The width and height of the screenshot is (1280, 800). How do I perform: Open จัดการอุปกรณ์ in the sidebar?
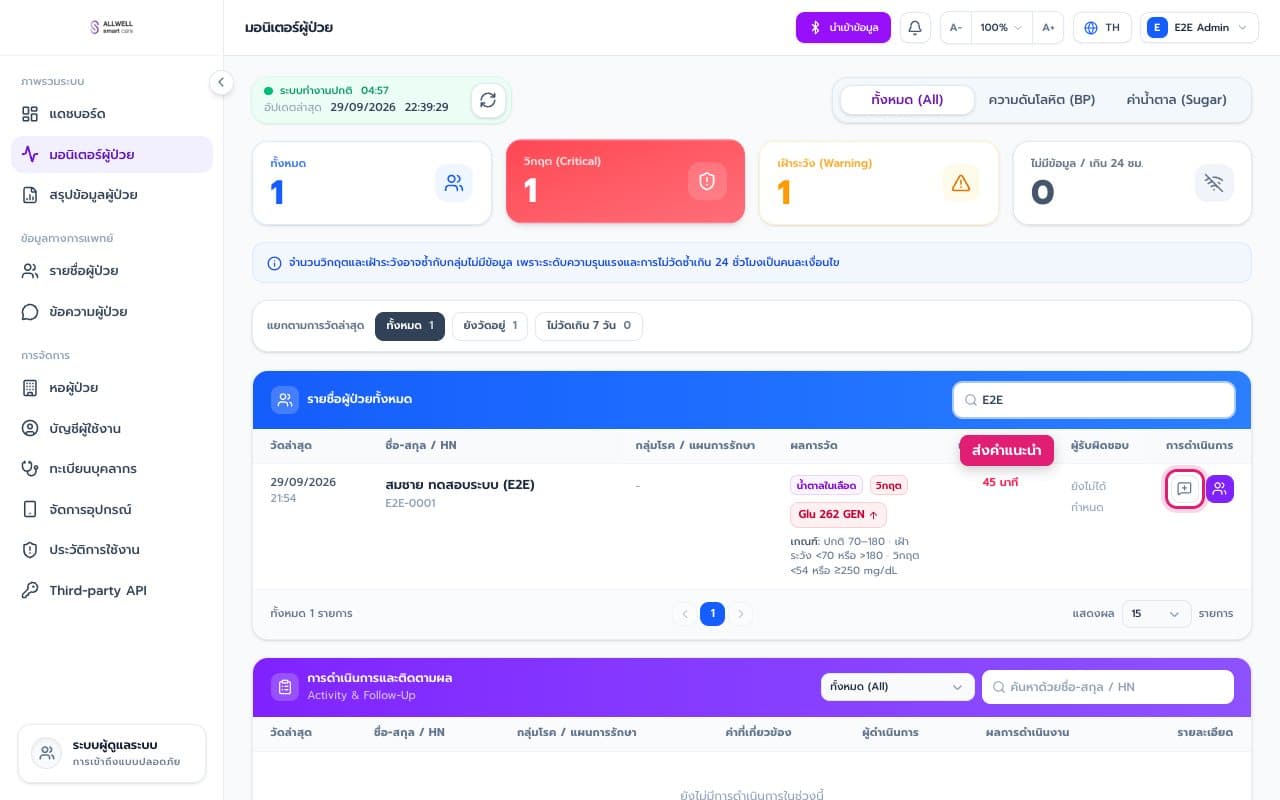point(112,509)
